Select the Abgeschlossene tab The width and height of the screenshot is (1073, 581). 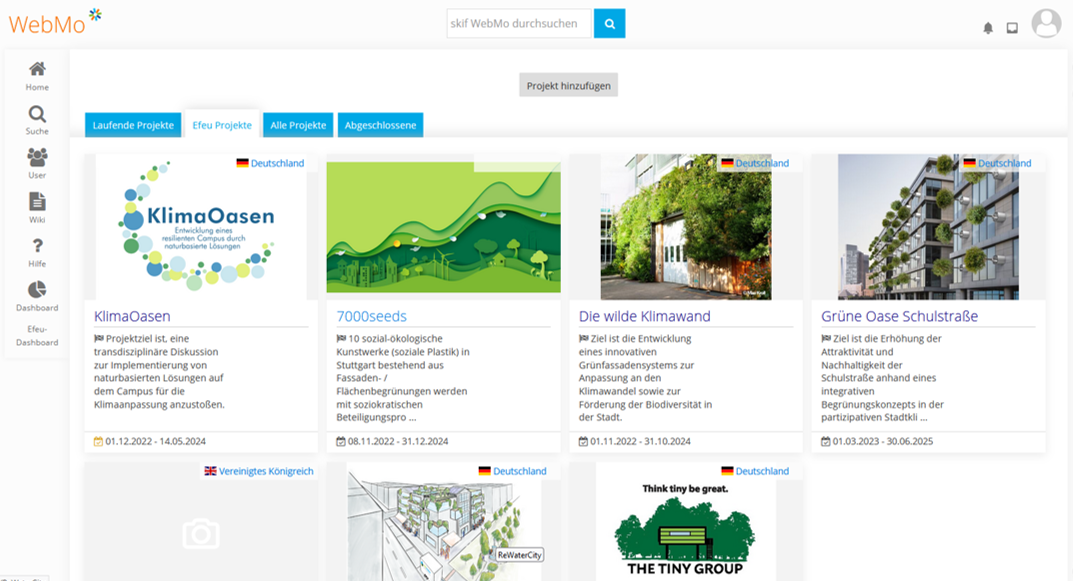(380, 125)
